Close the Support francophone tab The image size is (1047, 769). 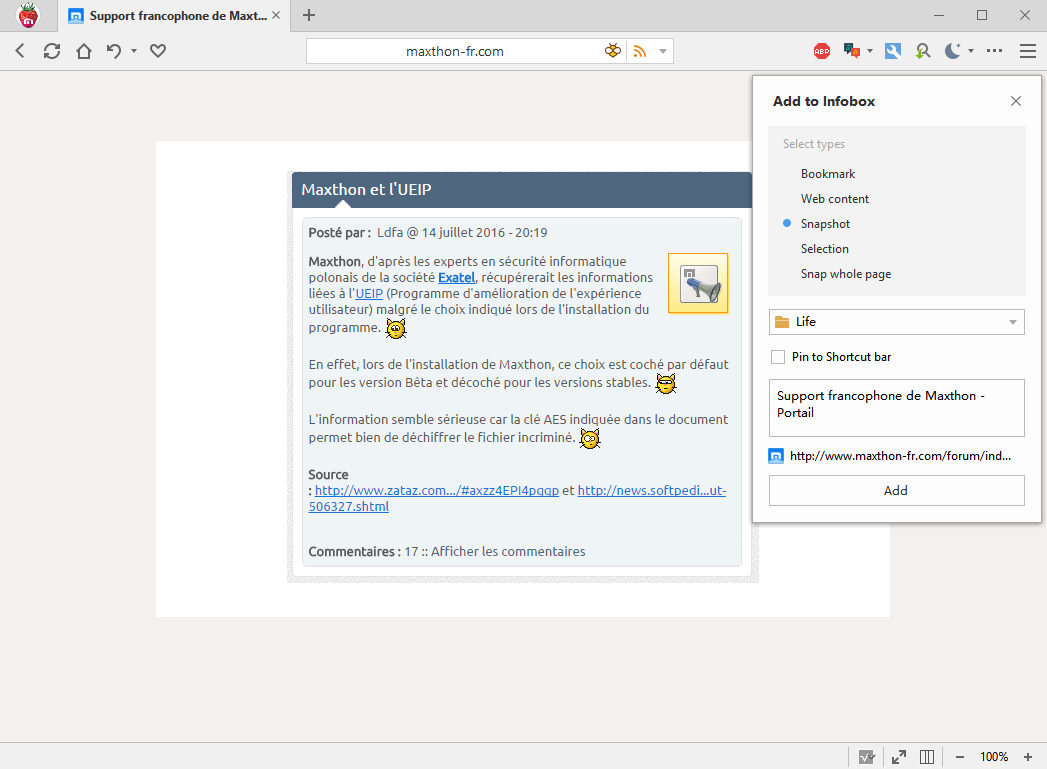pyautogui.click(x=276, y=15)
